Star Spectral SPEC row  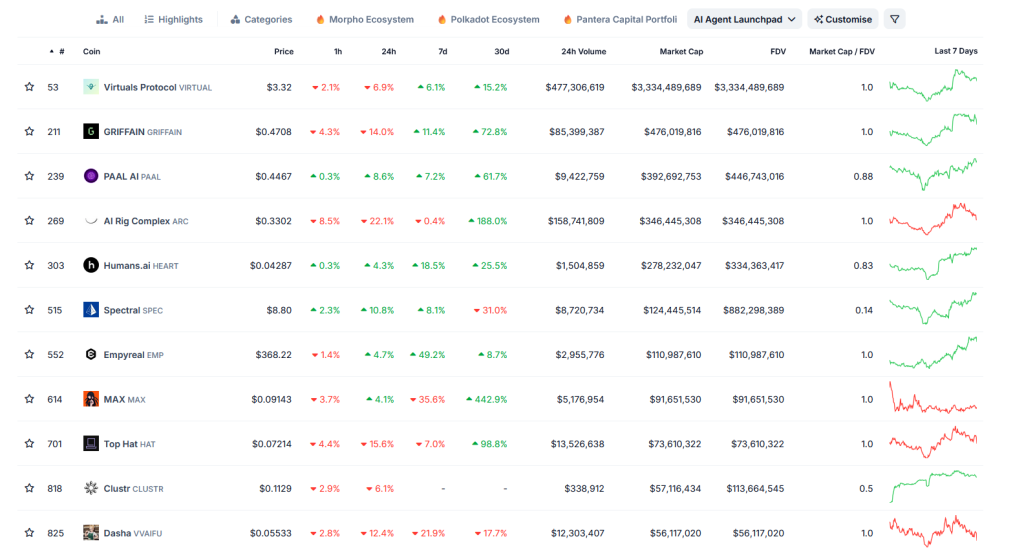coord(29,310)
